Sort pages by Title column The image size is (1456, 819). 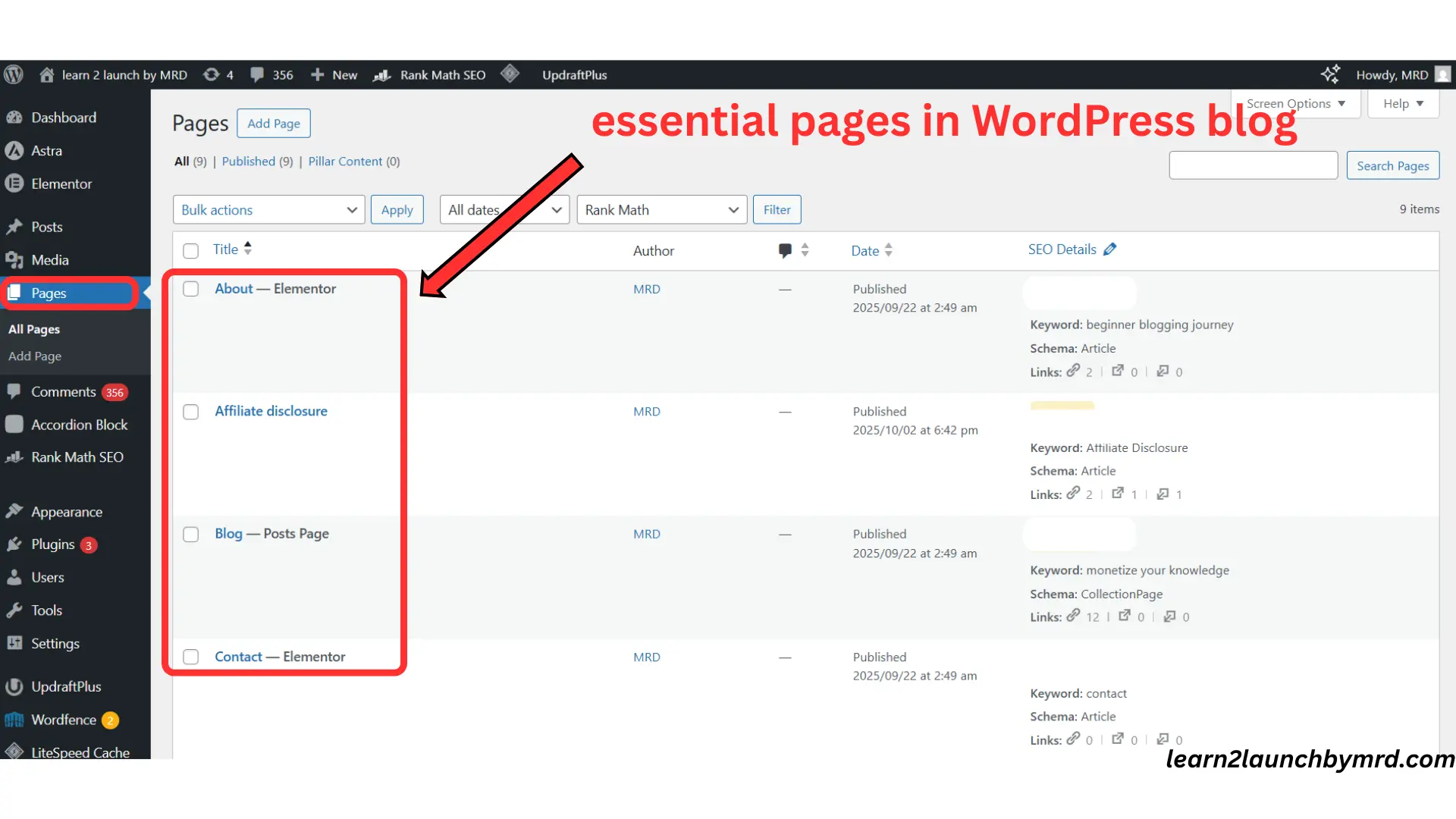(232, 249)
